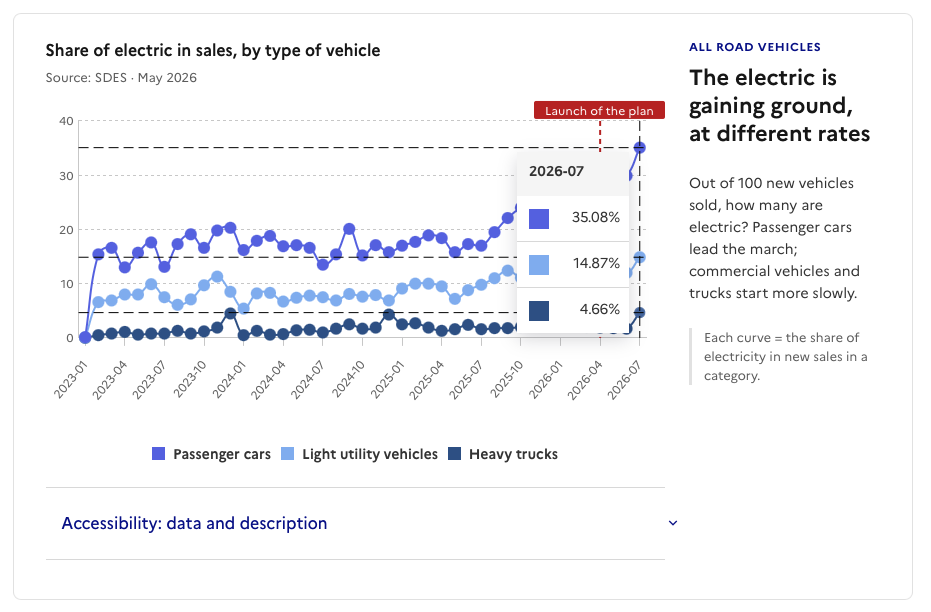Click the 2023-01 zero data point
The image size is (931, 612).
[x=85, y=337]
